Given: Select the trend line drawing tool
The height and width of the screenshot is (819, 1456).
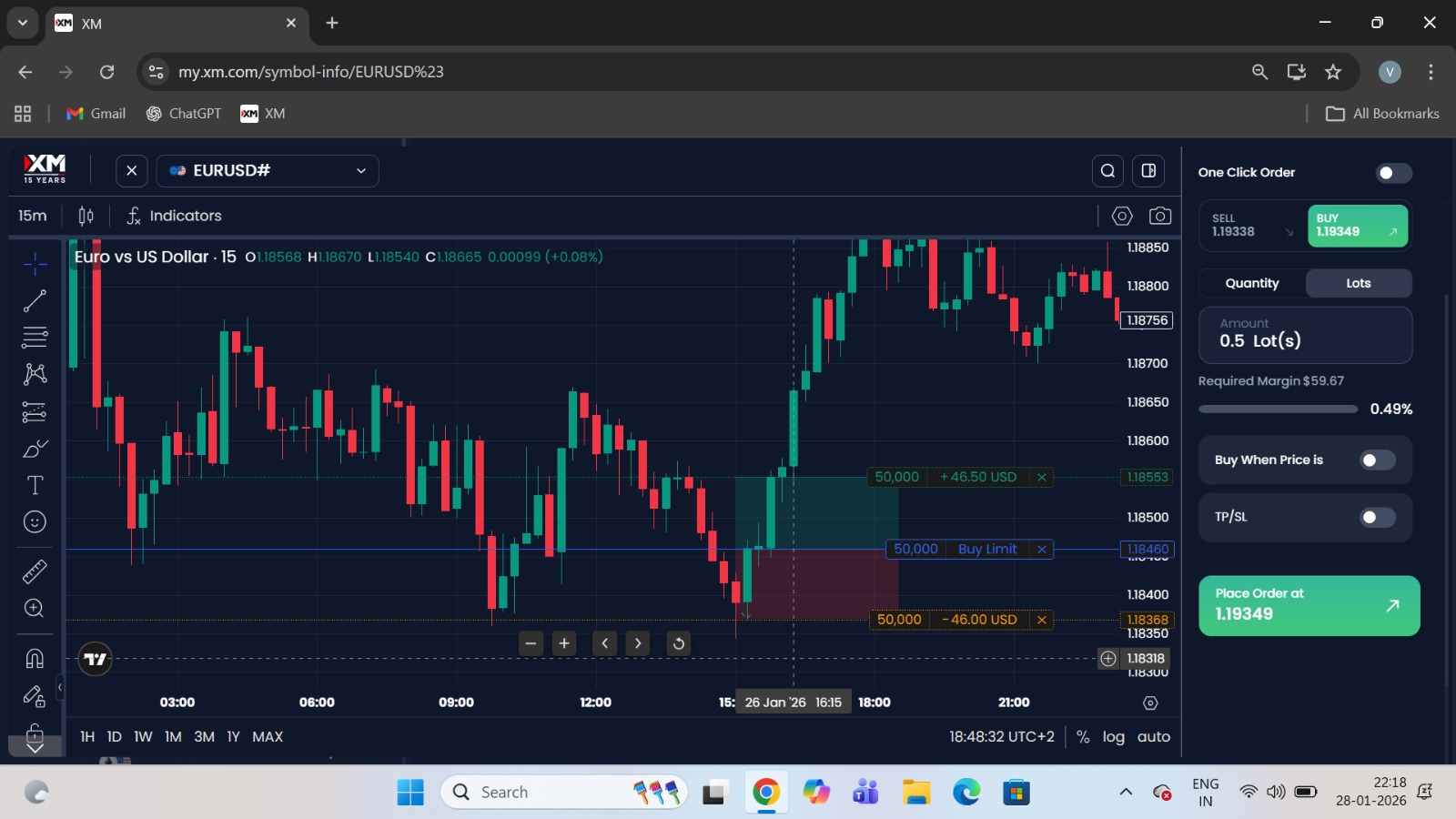Looking at the screenshot, I should (35, 300).
